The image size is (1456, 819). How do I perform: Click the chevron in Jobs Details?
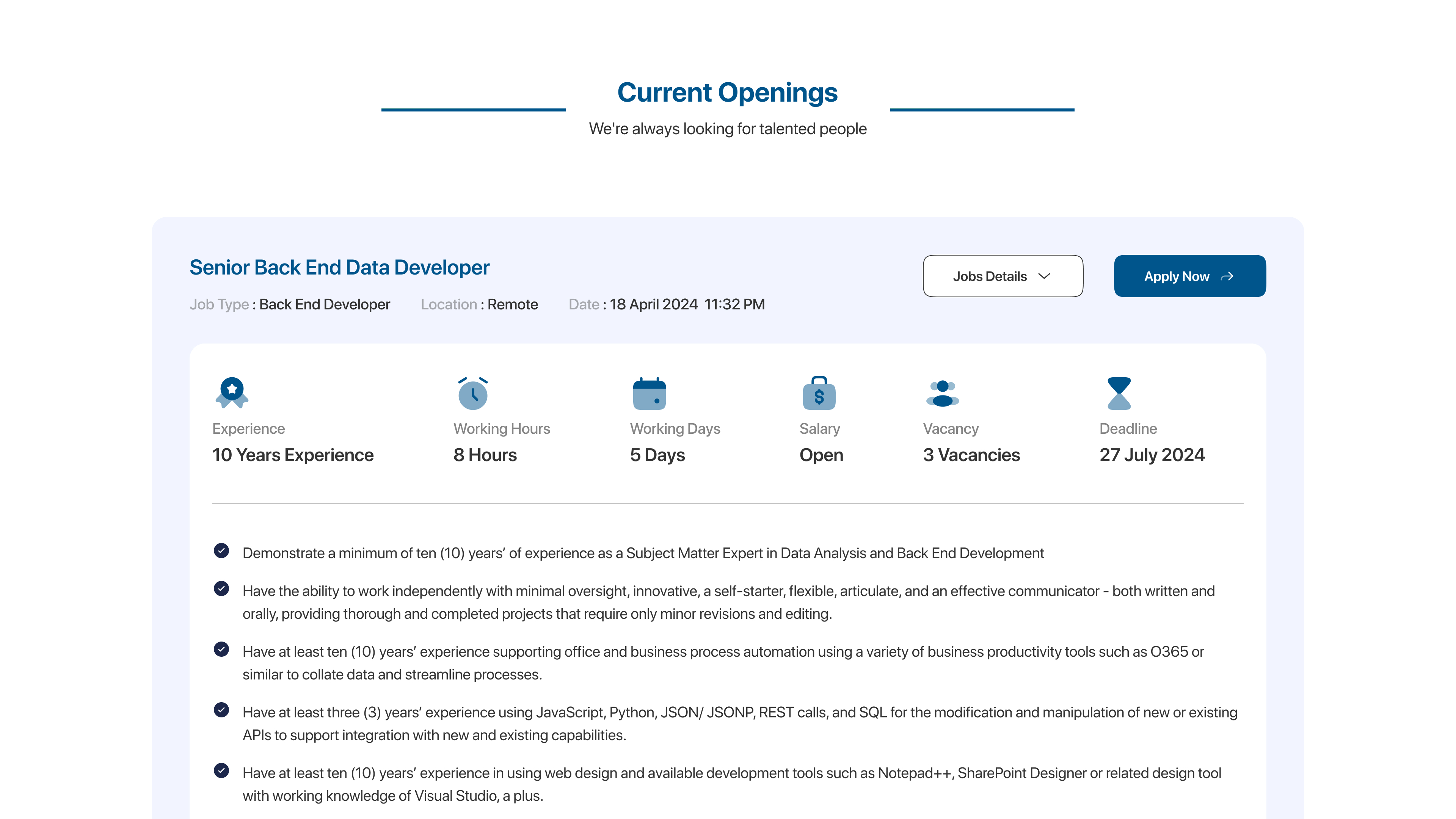1044,276
